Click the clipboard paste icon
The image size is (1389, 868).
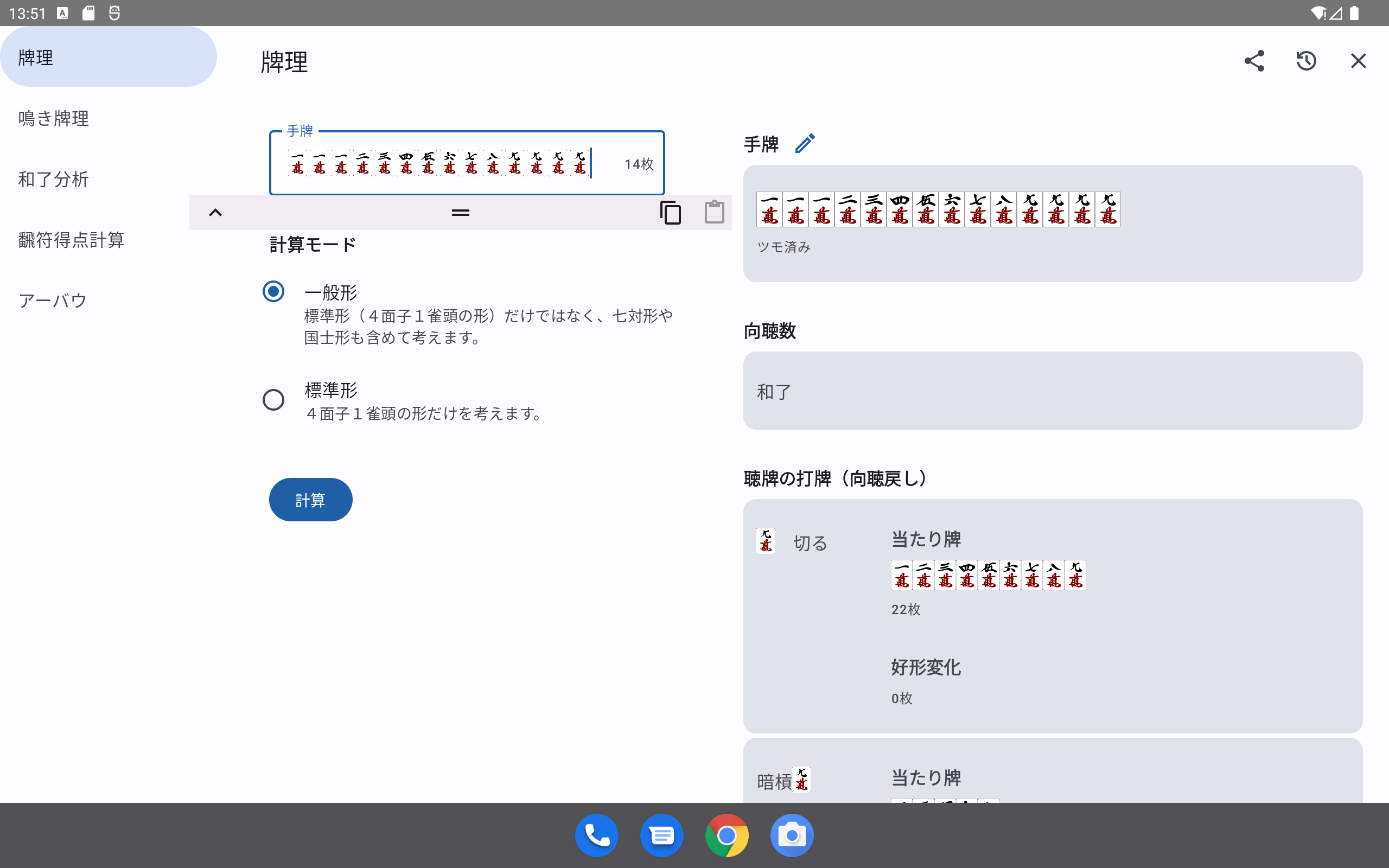714,213
